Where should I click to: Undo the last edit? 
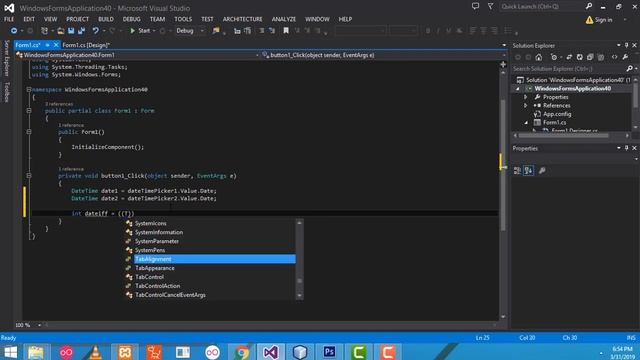point(96,31)
